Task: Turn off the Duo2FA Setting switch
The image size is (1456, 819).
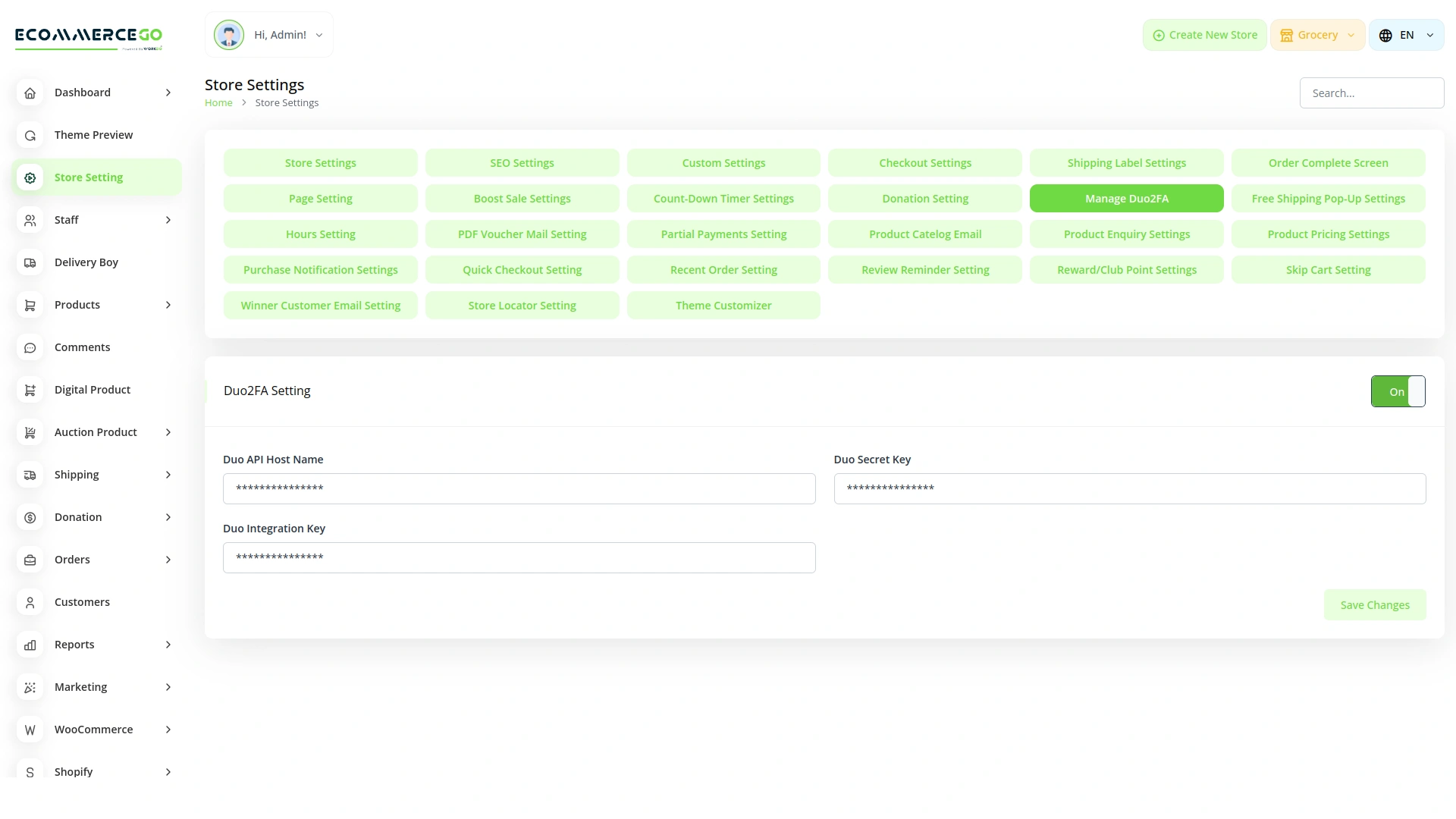Action: 1398,391
